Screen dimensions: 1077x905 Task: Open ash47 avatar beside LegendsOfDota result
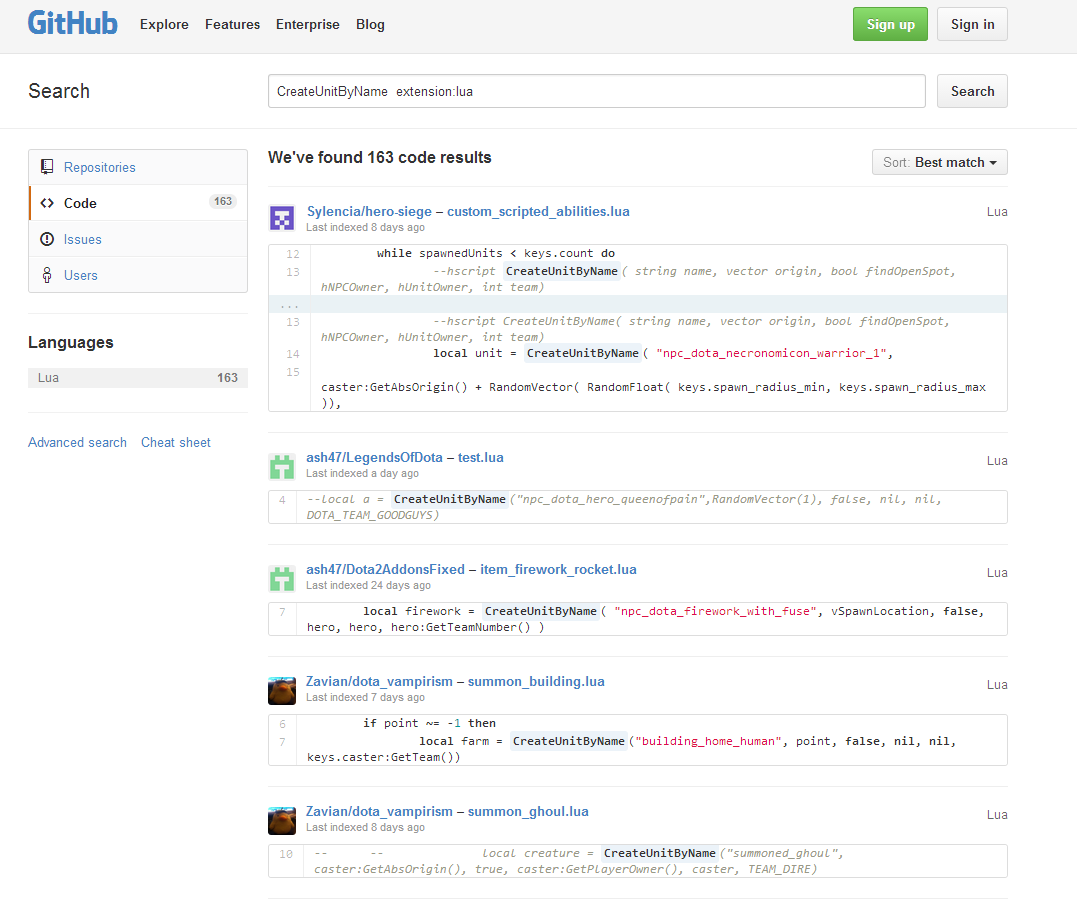282,466
